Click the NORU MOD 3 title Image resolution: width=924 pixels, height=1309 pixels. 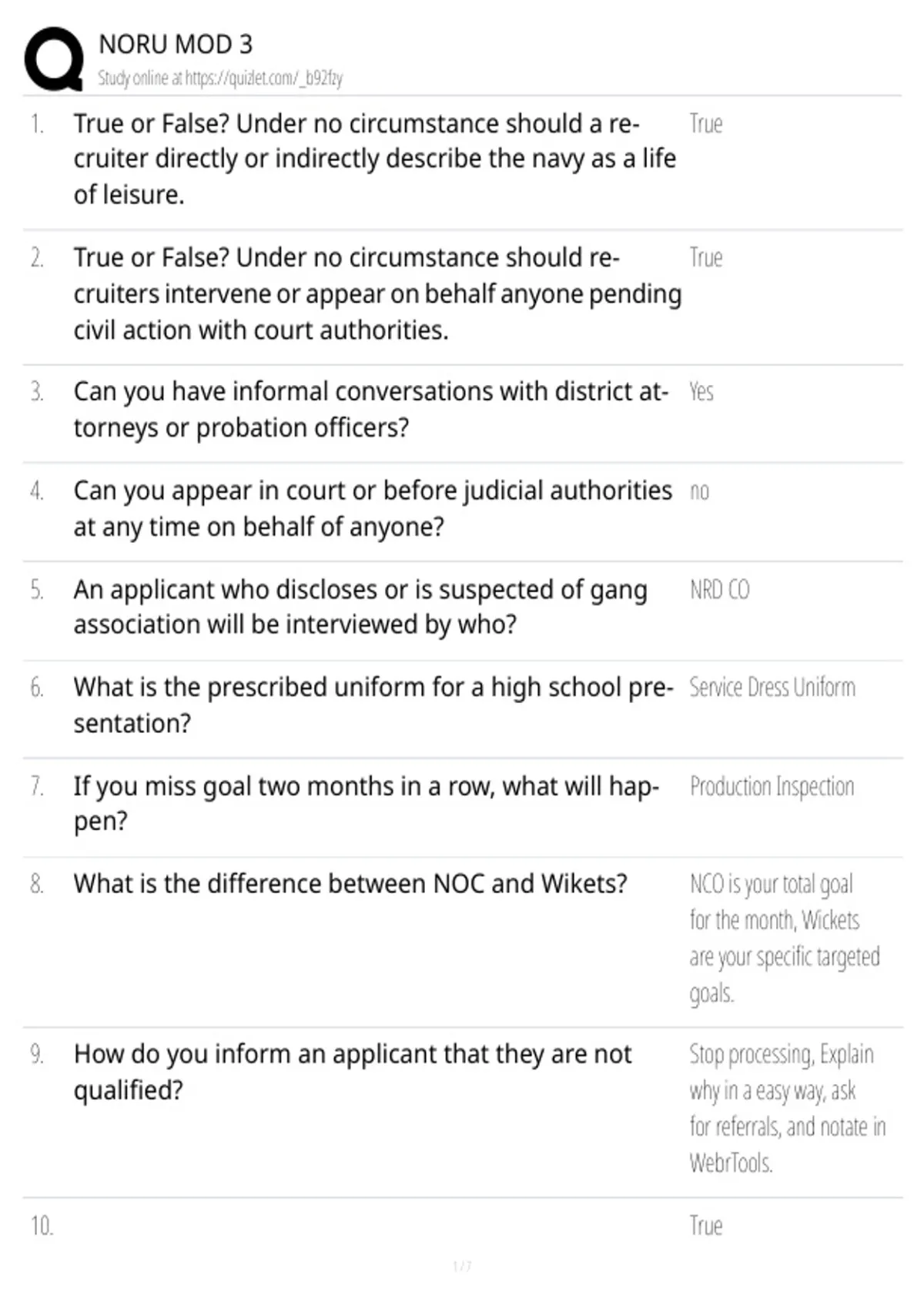tap(176, 45)
